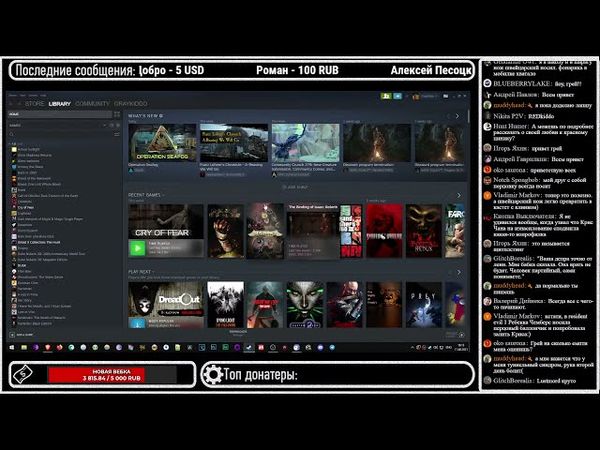This screenshot has height=450, width=600.
Task: Open the Cry of Fear recent game banner
Action: [166, 222]
